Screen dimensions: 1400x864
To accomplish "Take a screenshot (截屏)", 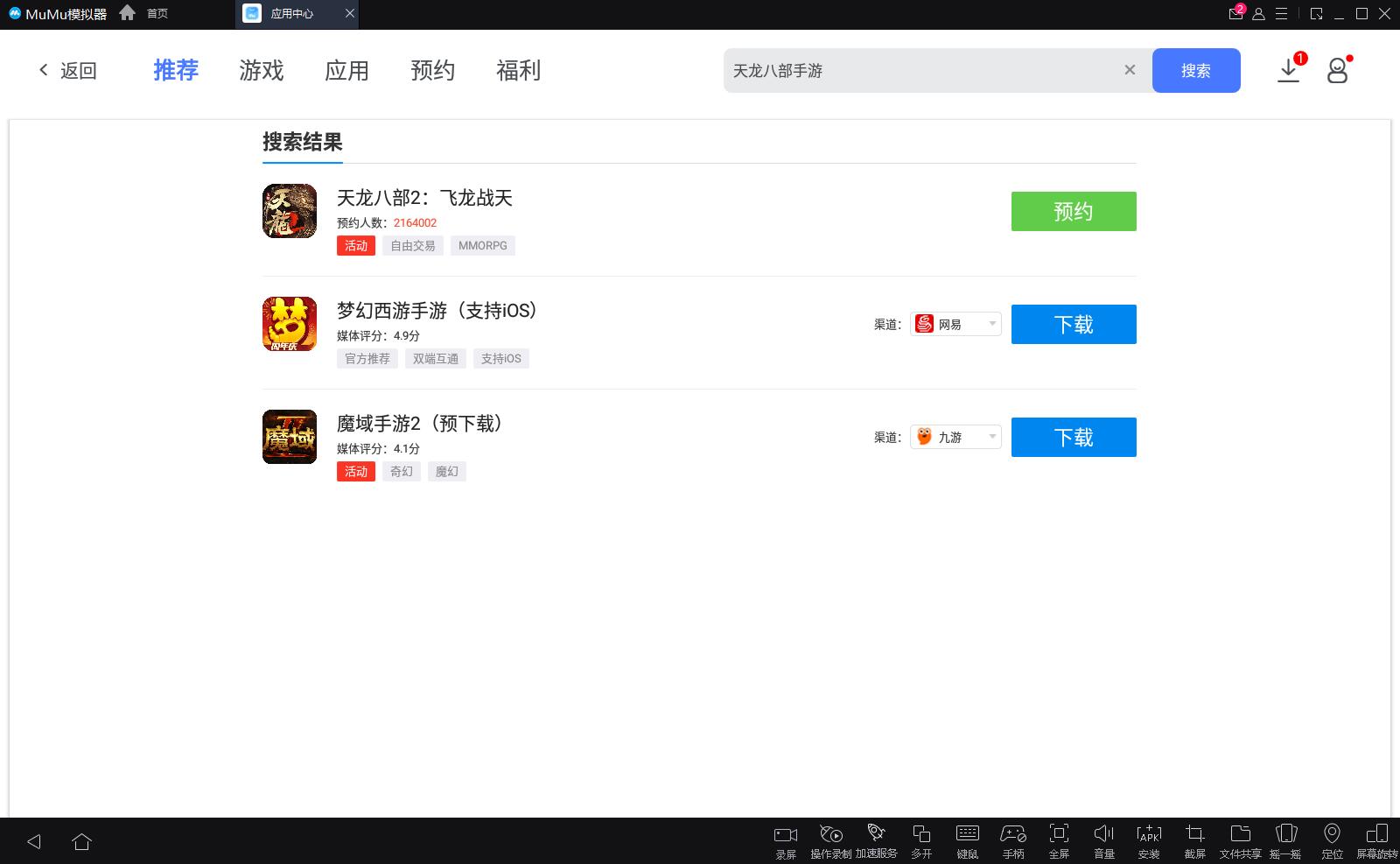I will 1195,842.
